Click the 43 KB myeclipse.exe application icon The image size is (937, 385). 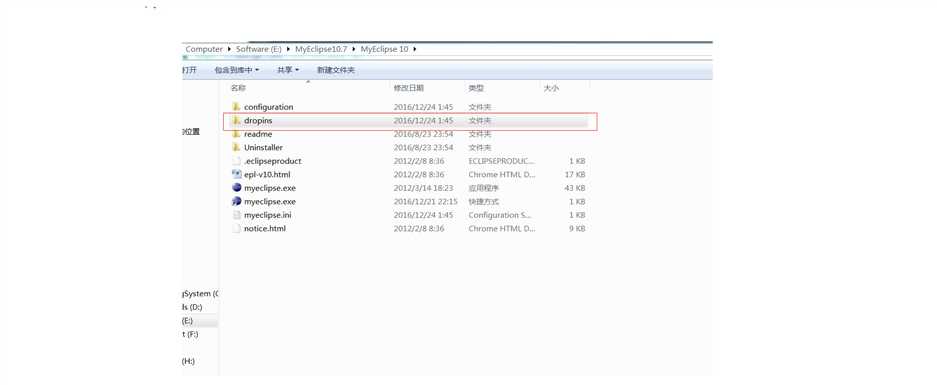pyautogui.click(x=237, y=188)
